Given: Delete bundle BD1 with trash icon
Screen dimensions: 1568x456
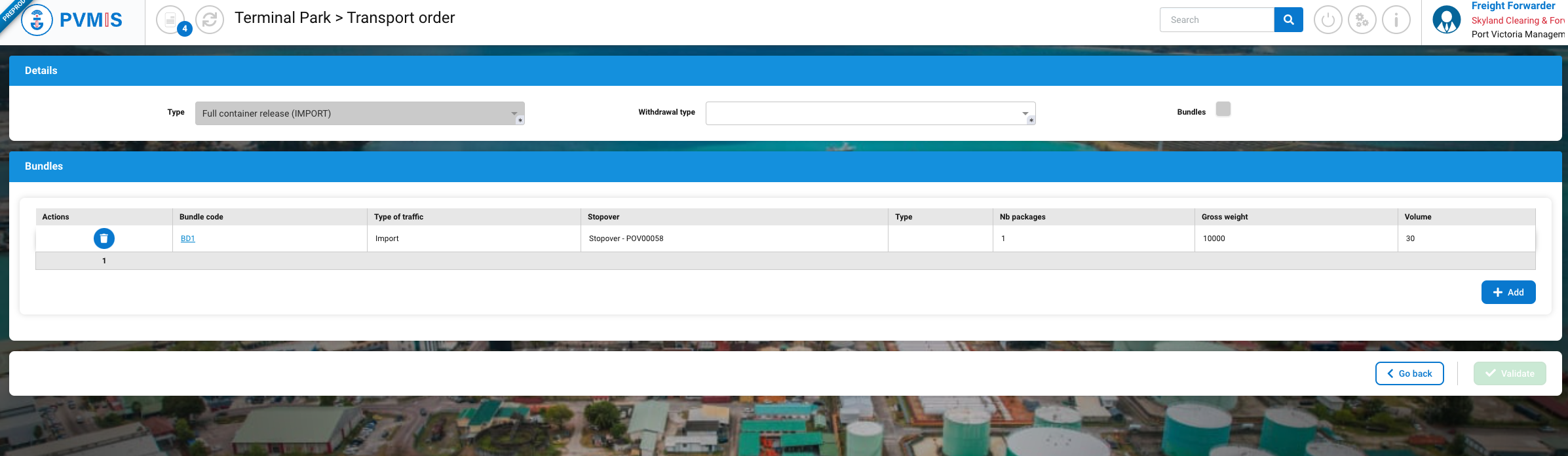Looking at the screenshot, I should [x=104, y=238].
